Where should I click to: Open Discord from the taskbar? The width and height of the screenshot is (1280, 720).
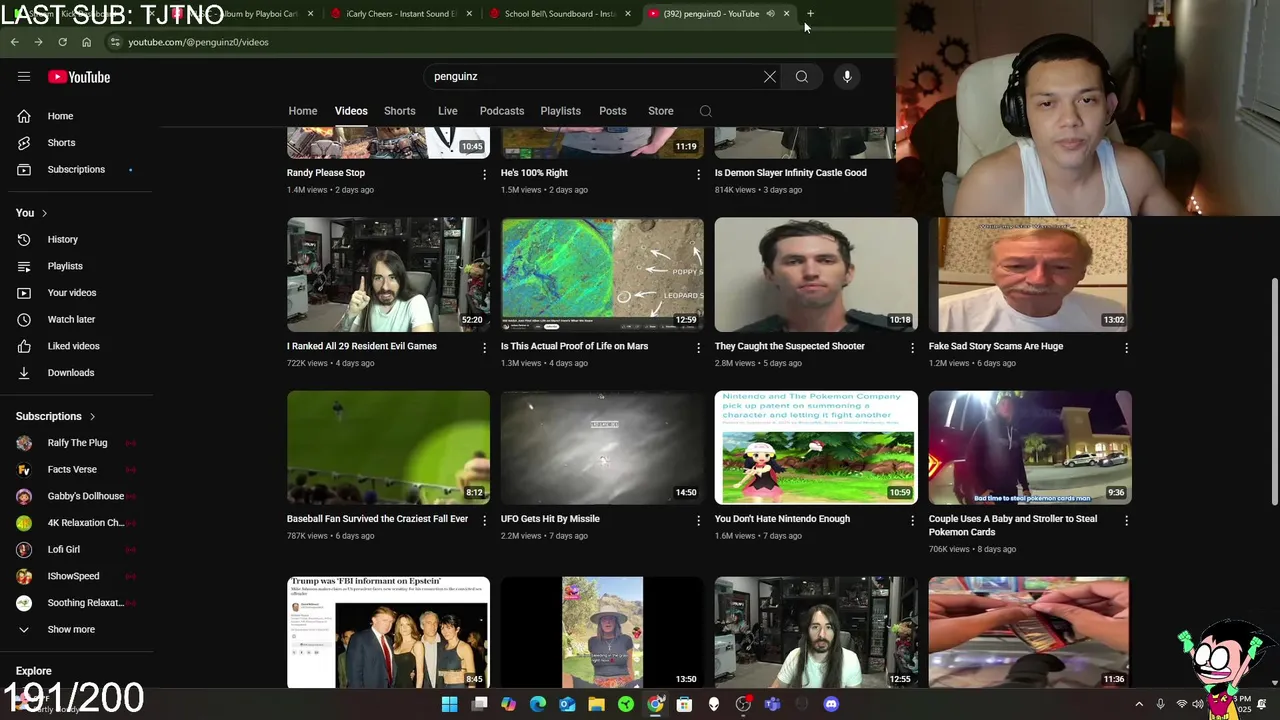831,704
